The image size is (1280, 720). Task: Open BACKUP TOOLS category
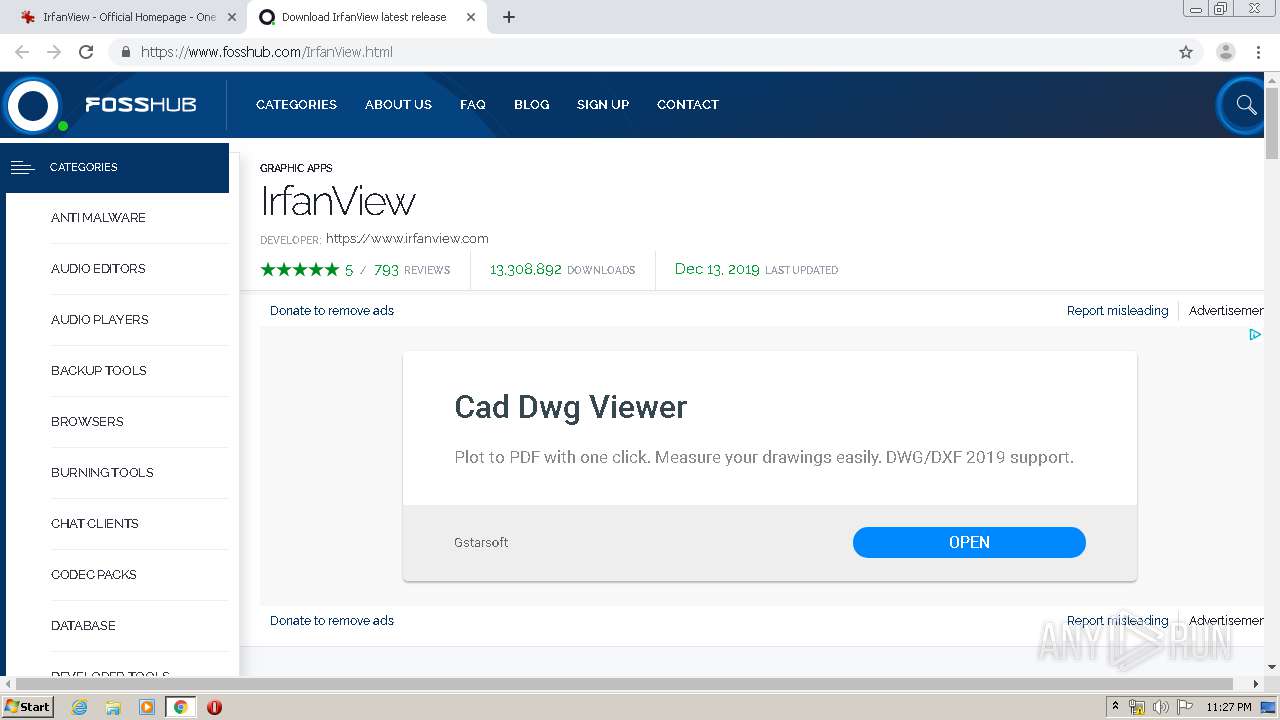99,370
